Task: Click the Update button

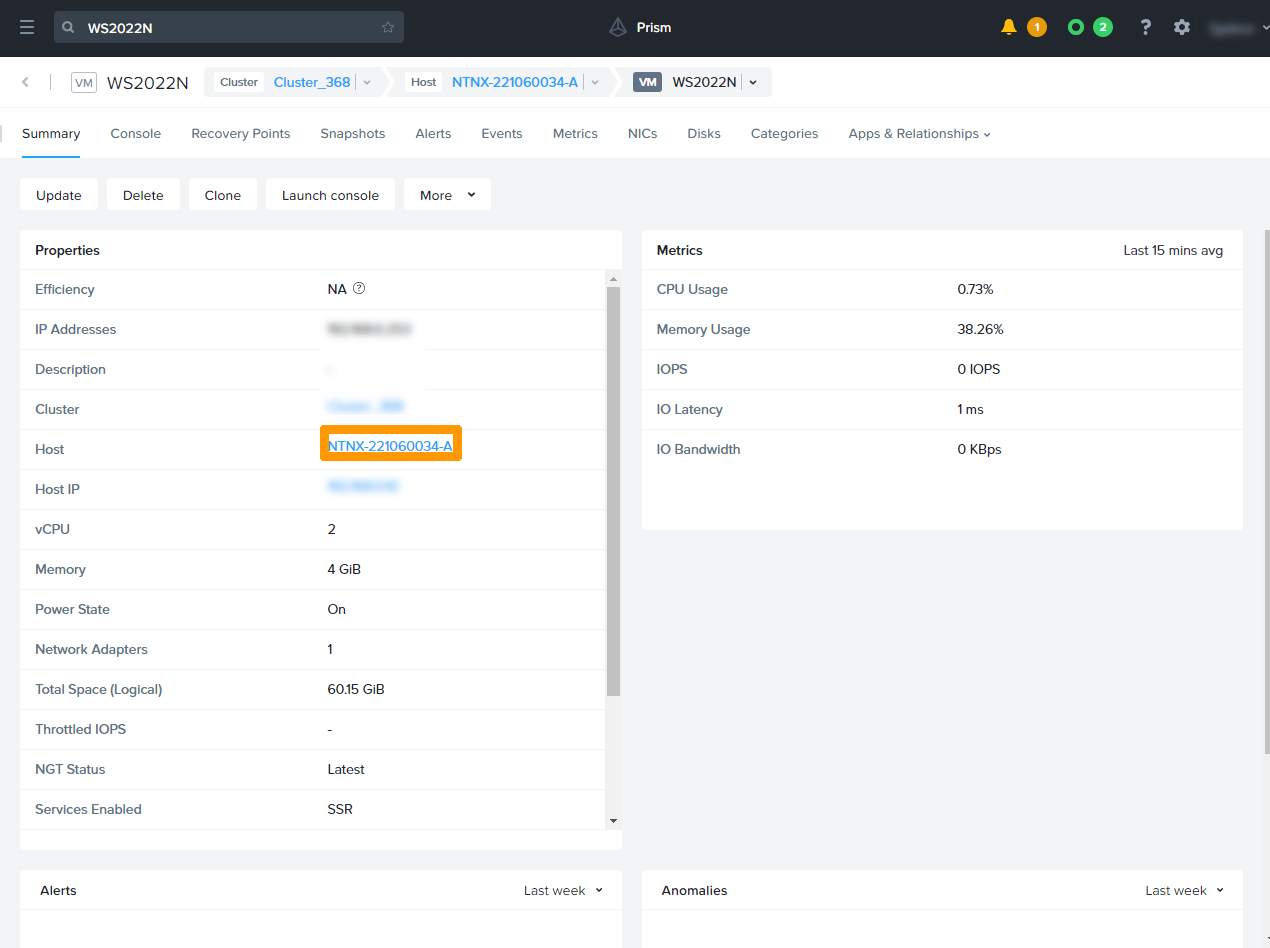Action: (x=58, y=194)
